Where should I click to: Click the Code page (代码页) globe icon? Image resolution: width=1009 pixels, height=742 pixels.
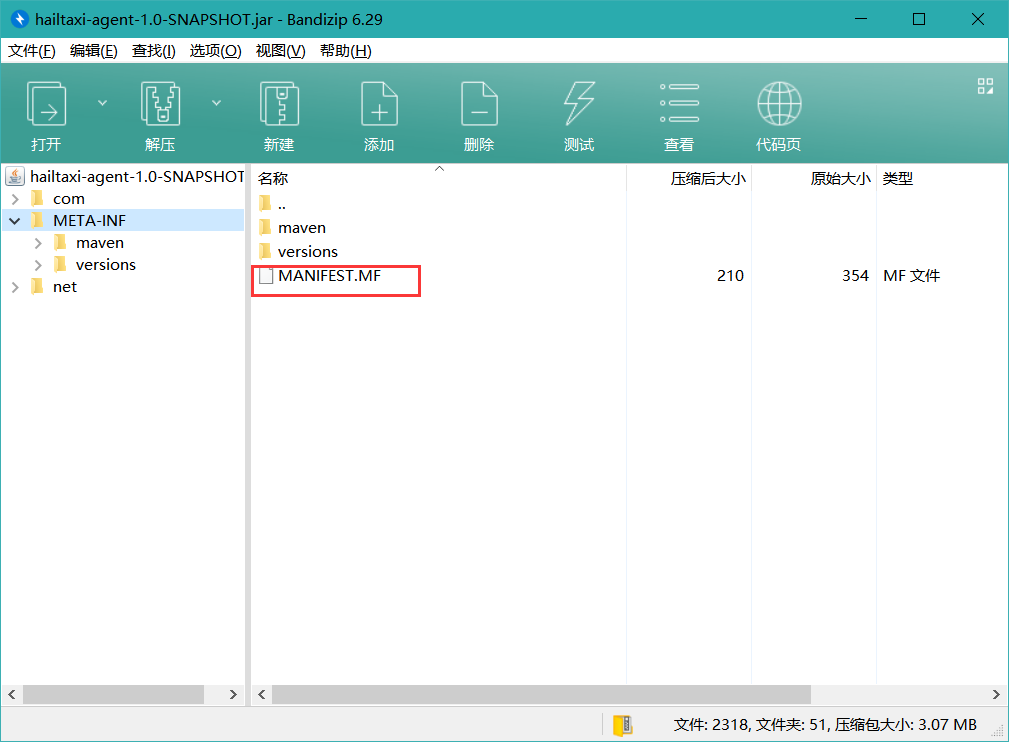pyautogui.click(x=779, y=104)
